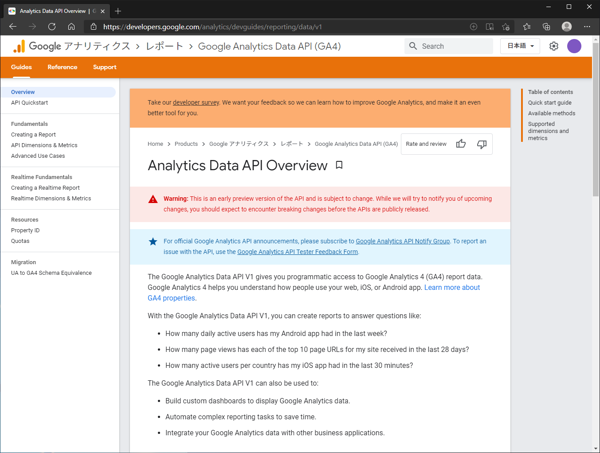Open the browser Settings and more menu

pos(587,26)
